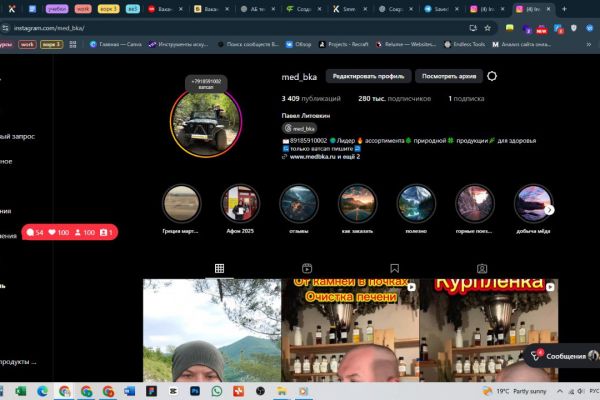View site information icon left of URL

pyautogui.click(x=5, y=28)
